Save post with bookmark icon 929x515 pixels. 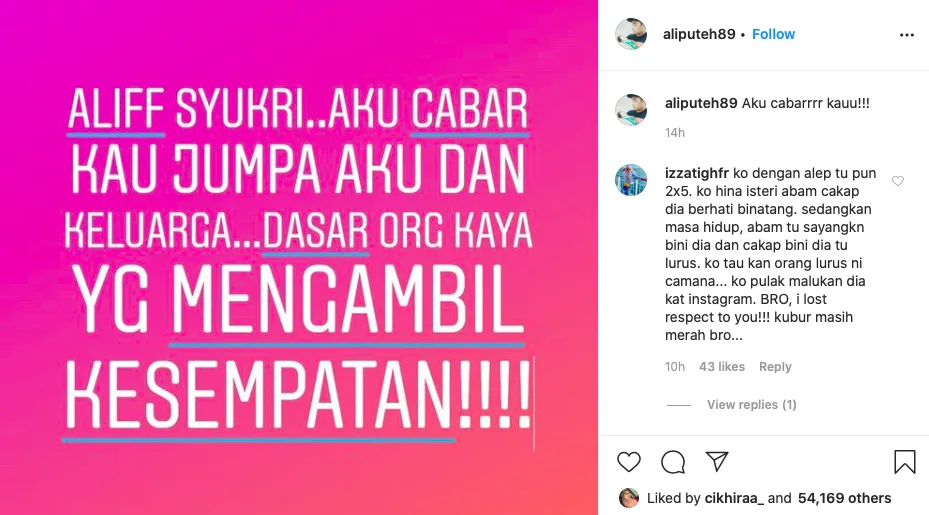coord(905,462)
